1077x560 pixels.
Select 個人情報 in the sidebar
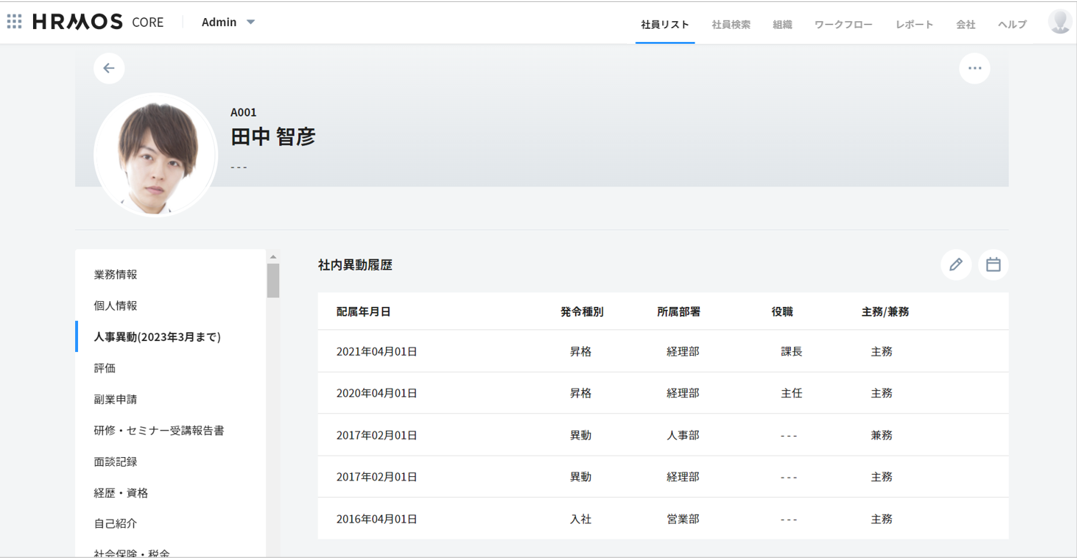[116, 305]
